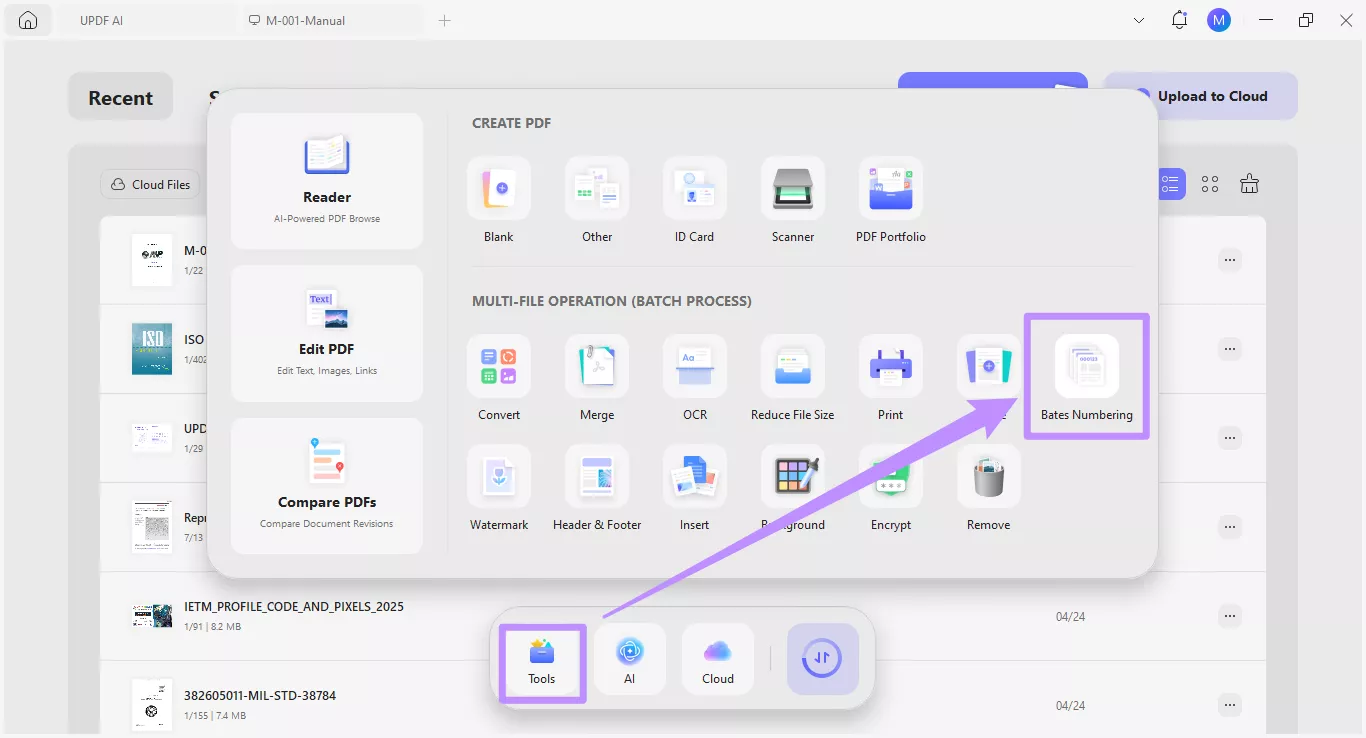Switch to list view
This screenshot has height=738, width=1366.
point(1171,184)
